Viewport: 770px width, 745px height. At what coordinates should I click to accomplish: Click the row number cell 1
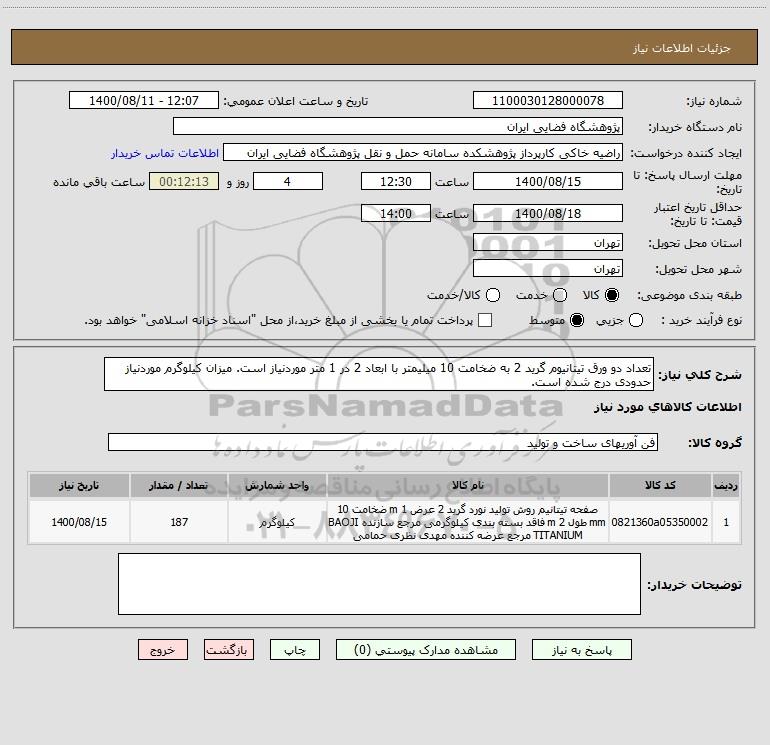point(726,522)
